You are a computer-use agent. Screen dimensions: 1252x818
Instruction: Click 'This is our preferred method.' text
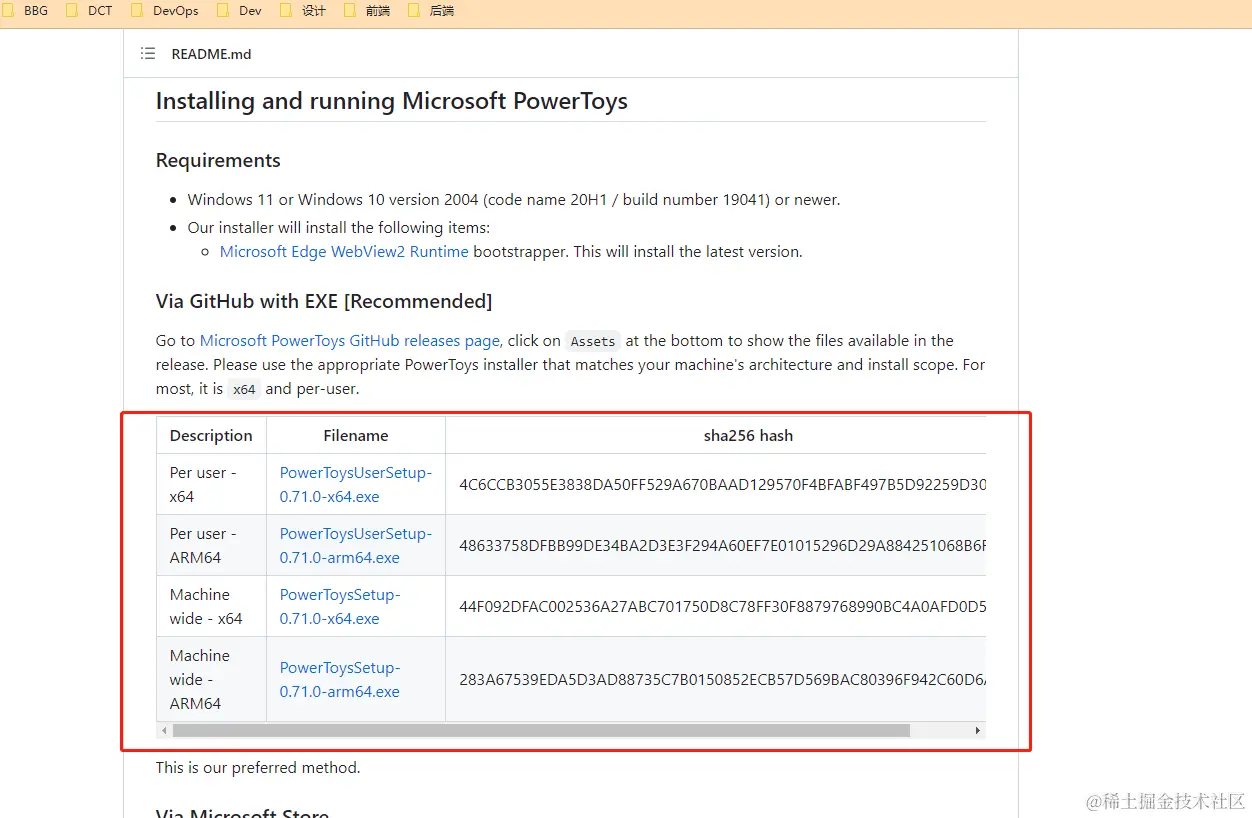258,768
